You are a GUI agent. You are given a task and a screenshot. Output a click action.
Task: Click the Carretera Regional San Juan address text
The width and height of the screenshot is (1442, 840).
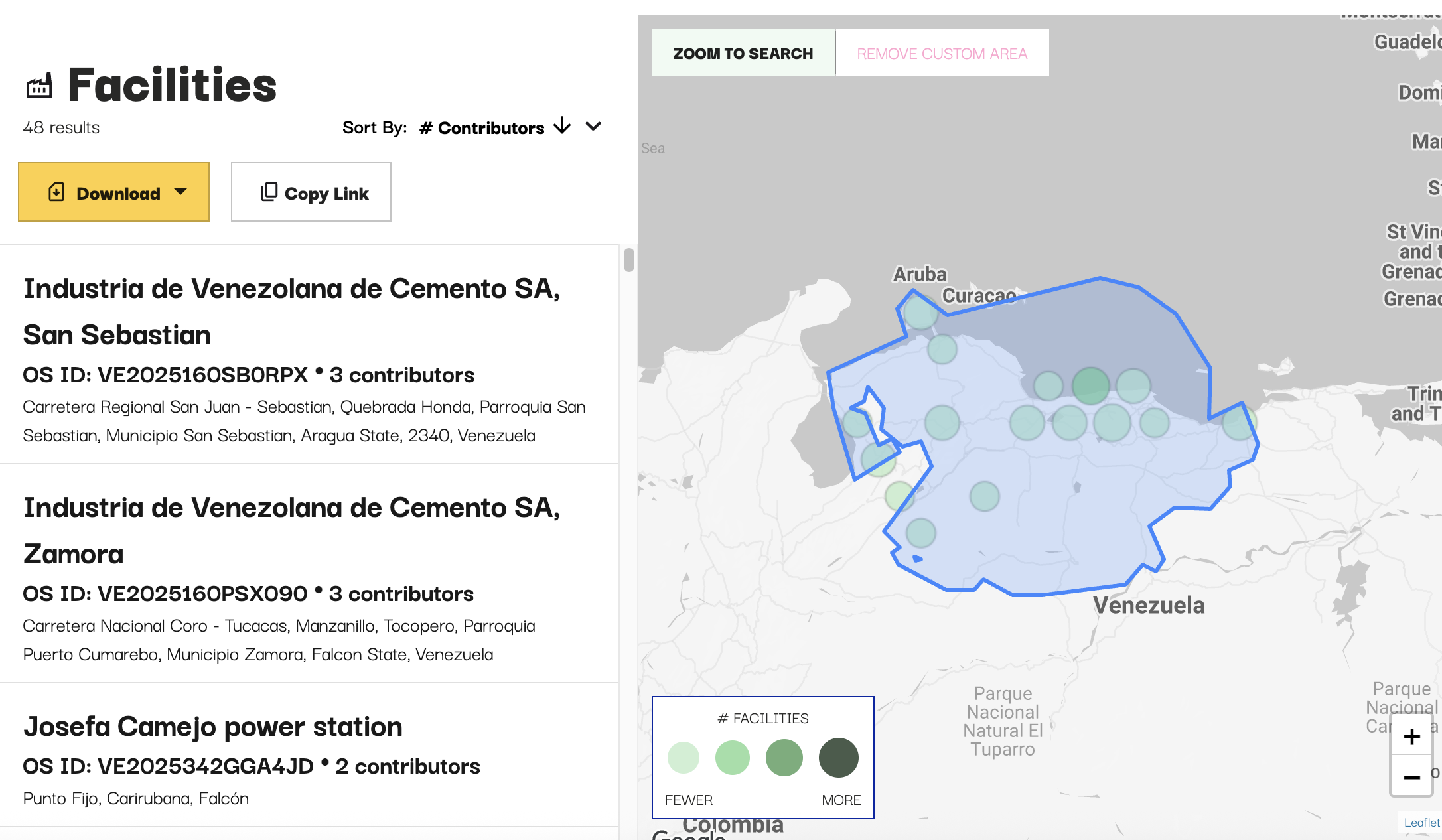[304, 421]
